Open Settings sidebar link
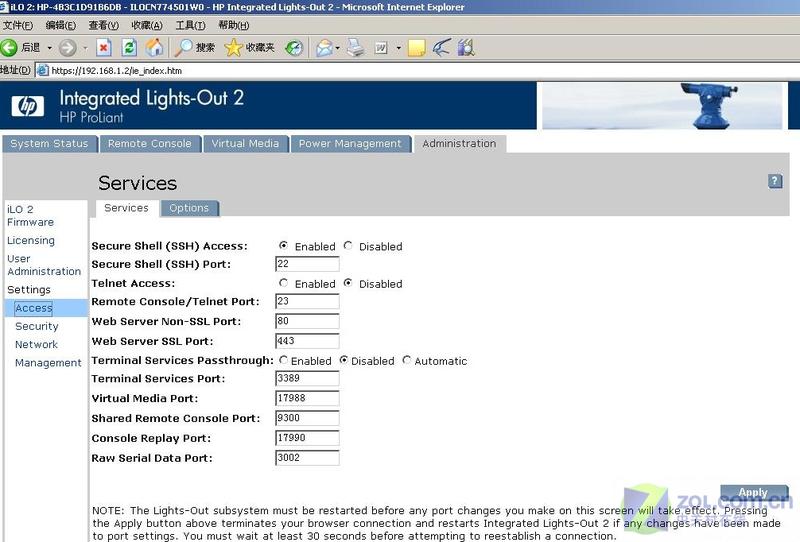The image size is (800, 542). [29, 289]
